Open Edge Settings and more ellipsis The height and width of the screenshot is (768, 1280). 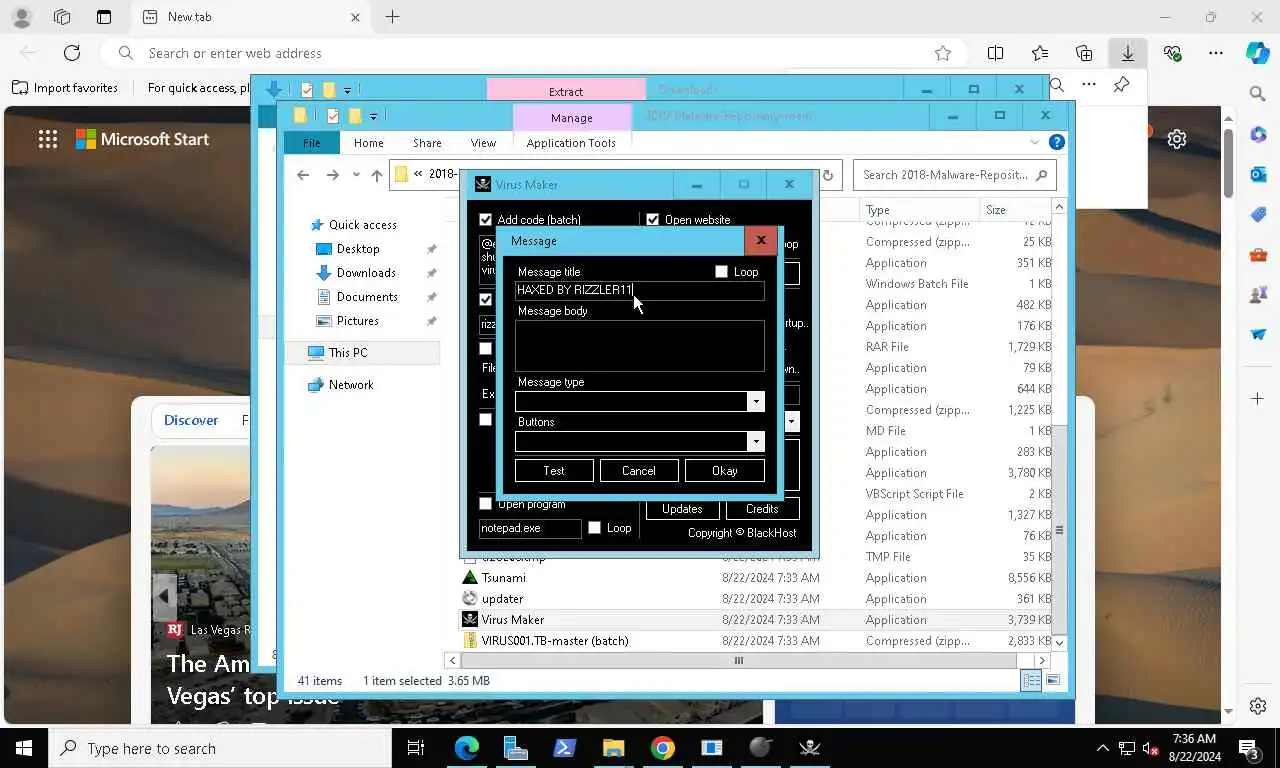(x=1216, y=53)
